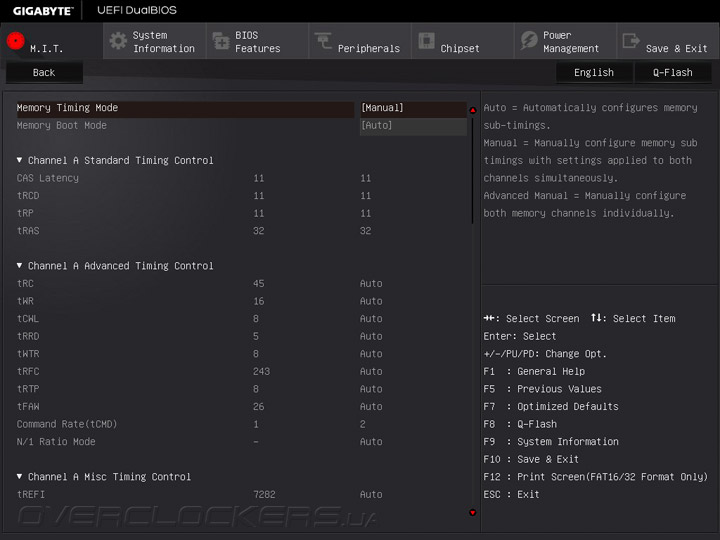The image size is (720, 540).
Task: Open the Chipset tab
Action: coord(460,47)
